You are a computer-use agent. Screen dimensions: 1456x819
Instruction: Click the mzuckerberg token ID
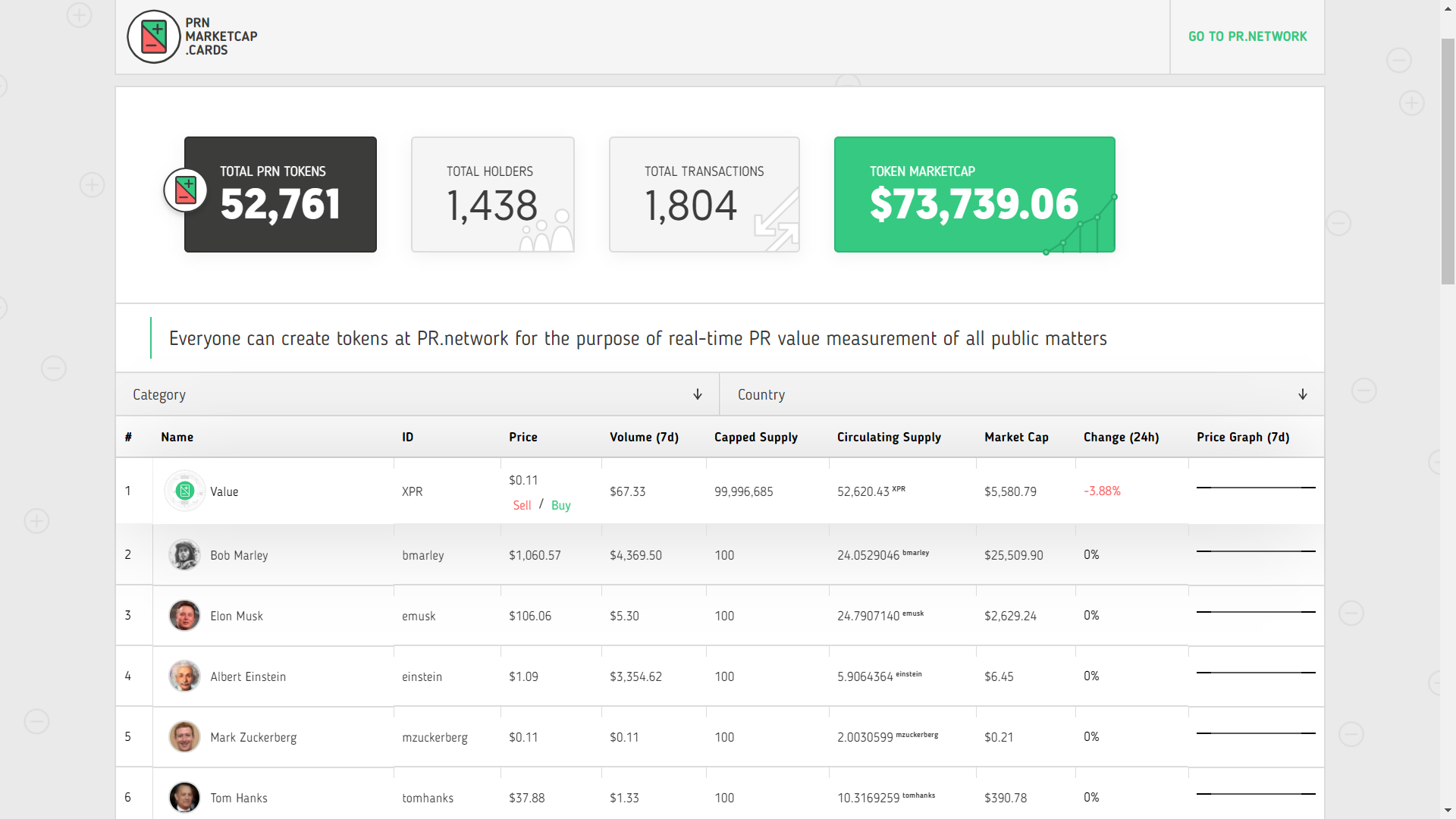[x=435, y=737]
